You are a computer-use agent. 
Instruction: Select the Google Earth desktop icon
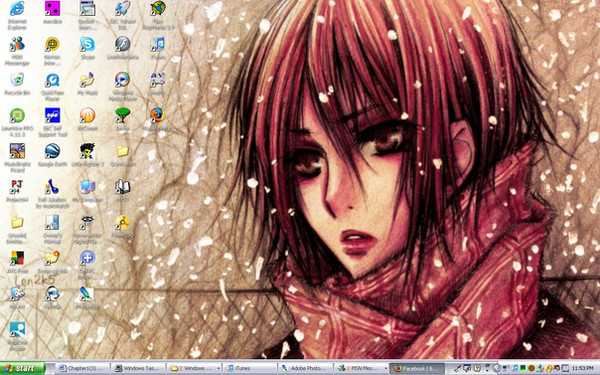pyautogui.click(x=52, y=155)
